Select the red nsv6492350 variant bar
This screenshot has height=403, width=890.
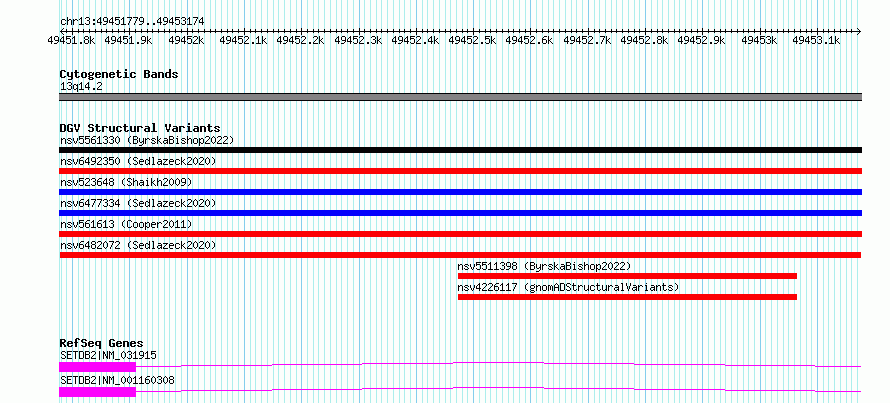[x=460, y=171]
